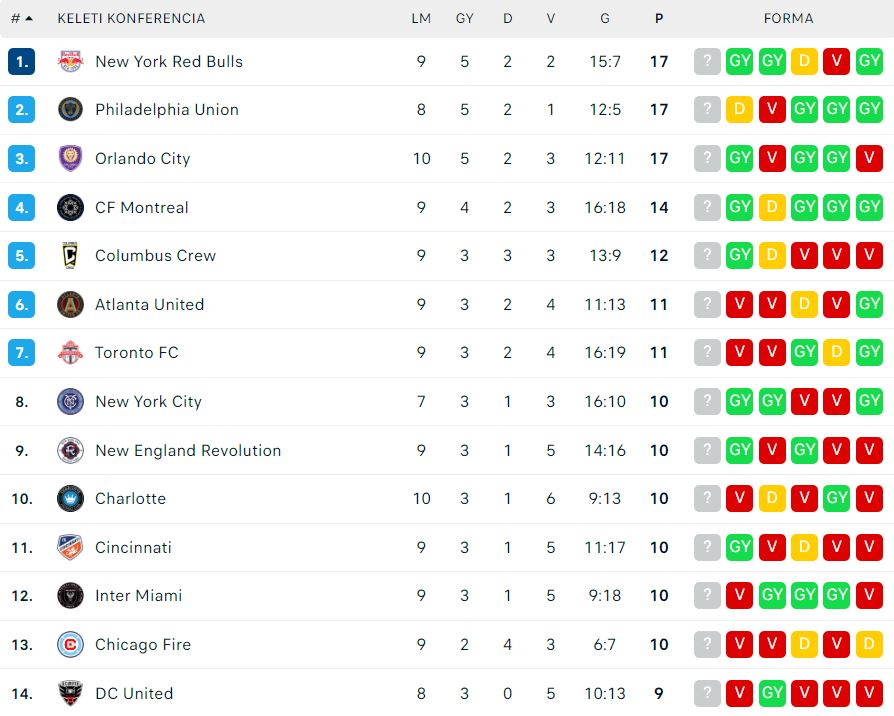This screenshot has height=716, width=894.
Task: Click the Inter Miami badge icon
Action: pyautogui.click(x=71, y=596)
